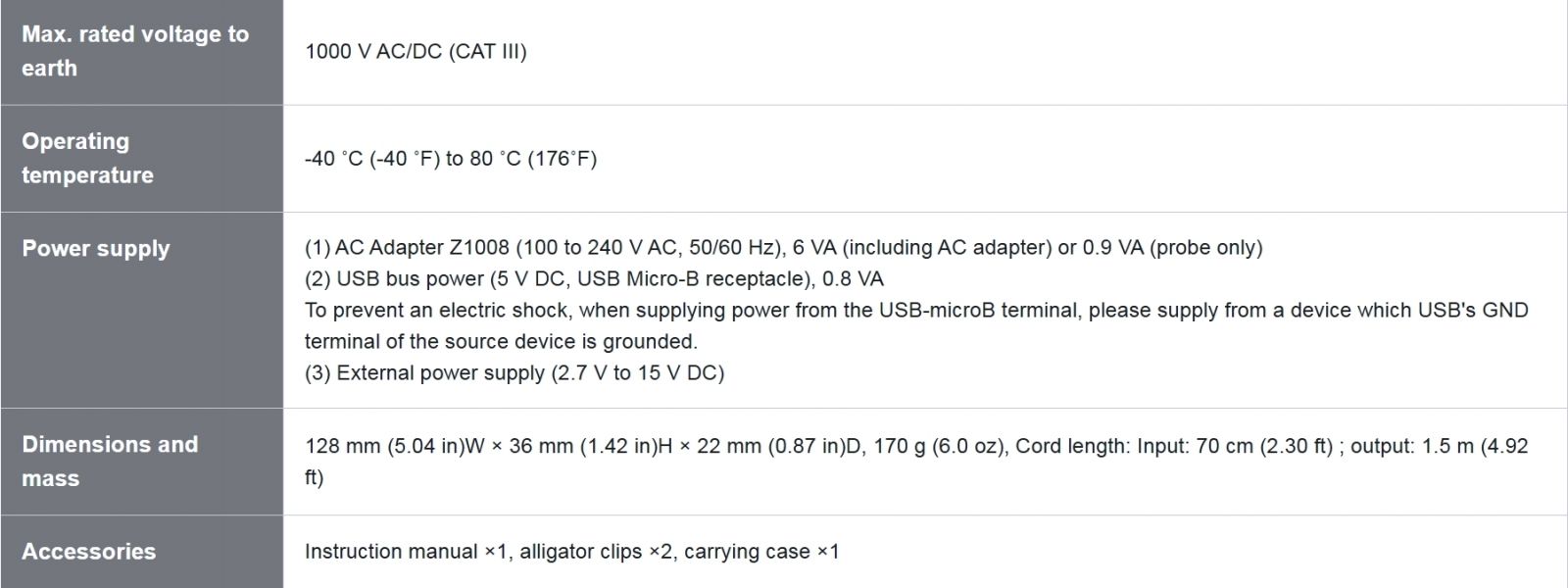
Task: Click "terminal of the source device is grounded" line
Action: coord(500,342)
